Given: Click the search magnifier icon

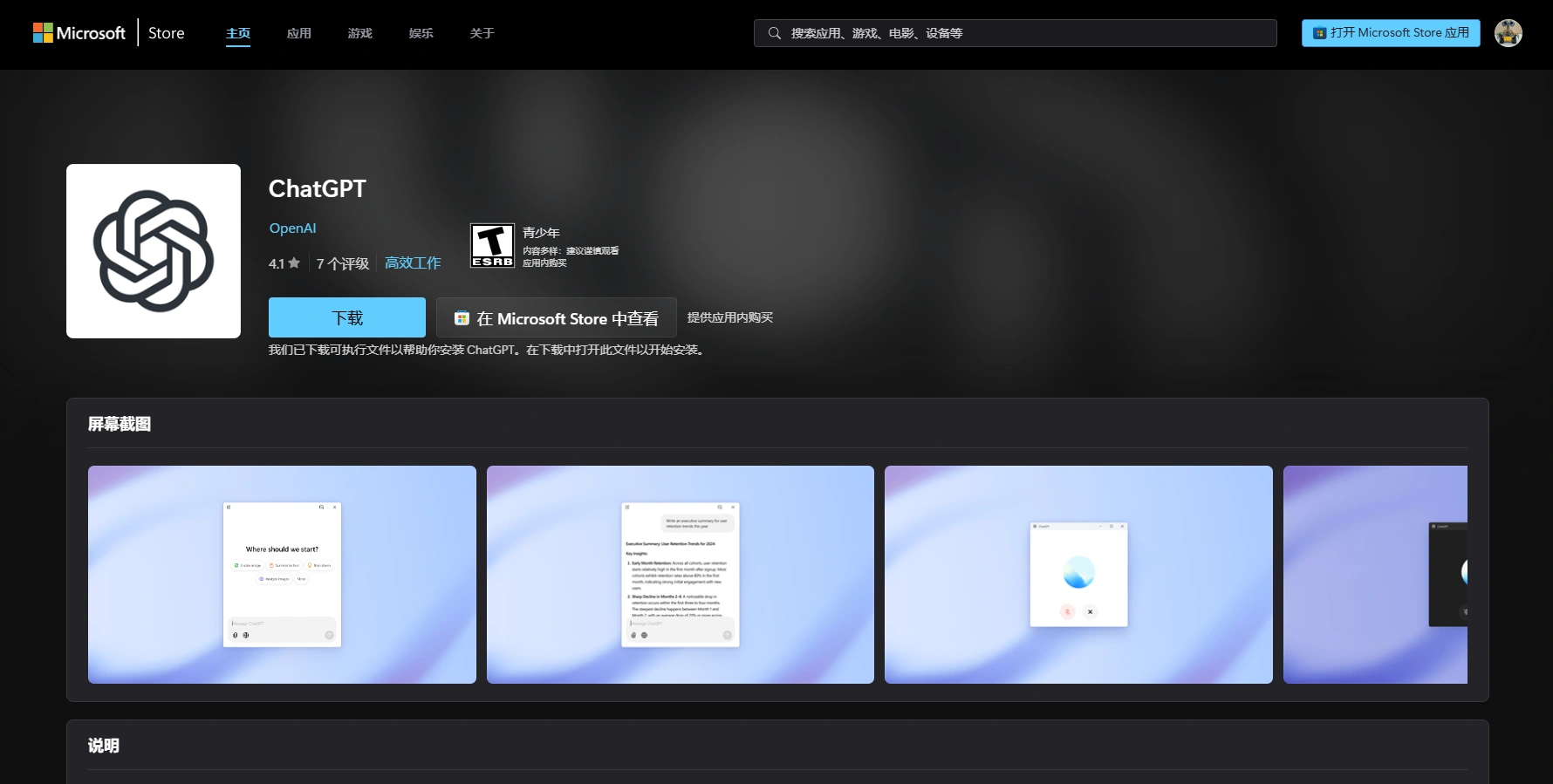Looking at the screenshot, I should [774, 33].
